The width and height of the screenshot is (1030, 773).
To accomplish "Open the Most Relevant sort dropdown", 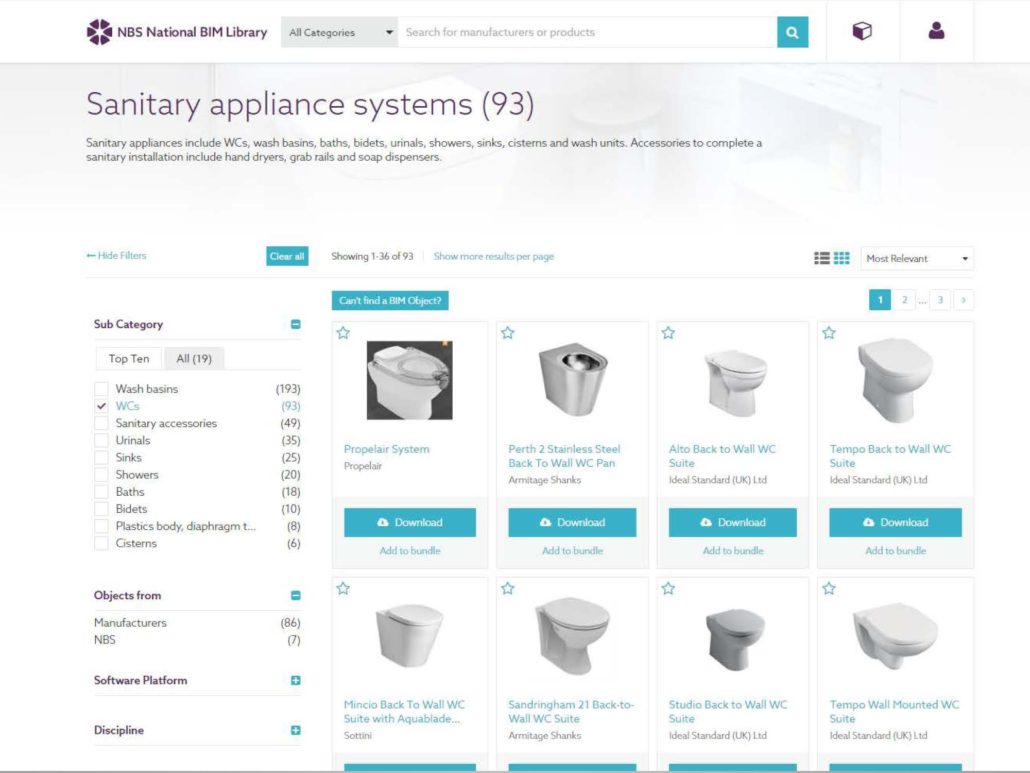I will [x=917, y=258].
